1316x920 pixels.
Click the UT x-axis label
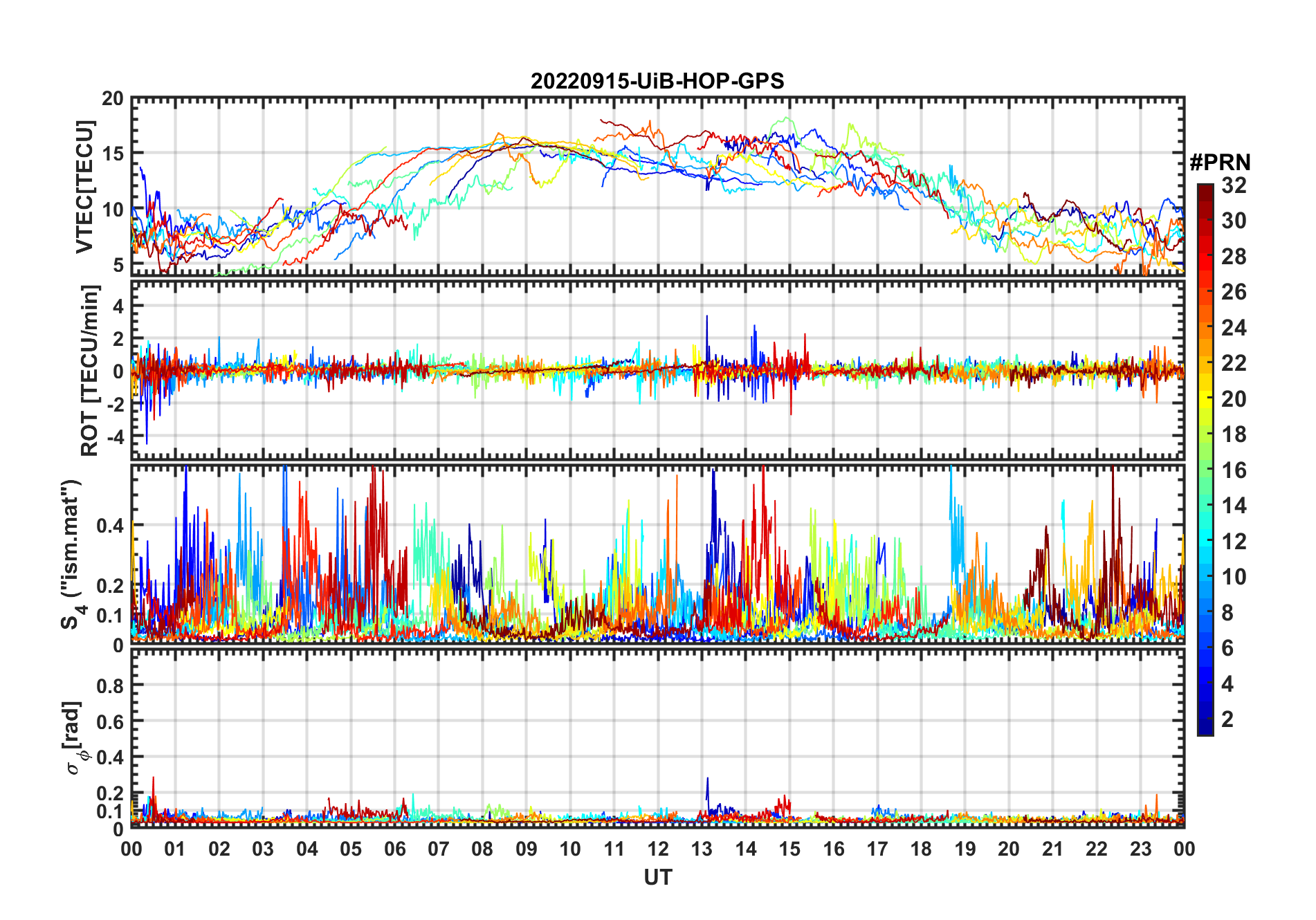pos(657,877)
